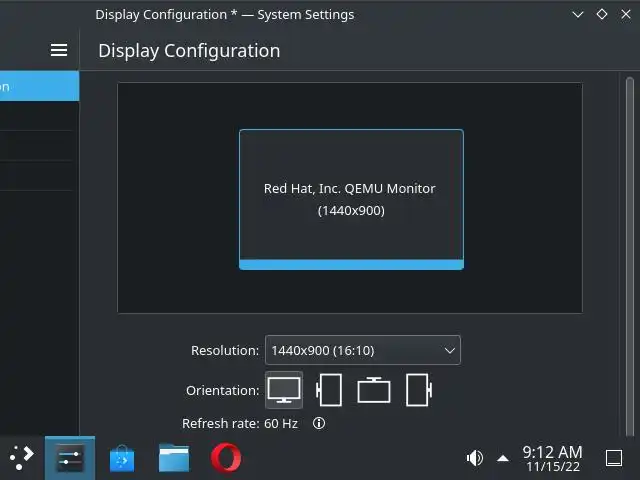This screenshot has height=480, width=640.
Task: Minimize window with the down-chevron title button
Action: coord(578,15)
